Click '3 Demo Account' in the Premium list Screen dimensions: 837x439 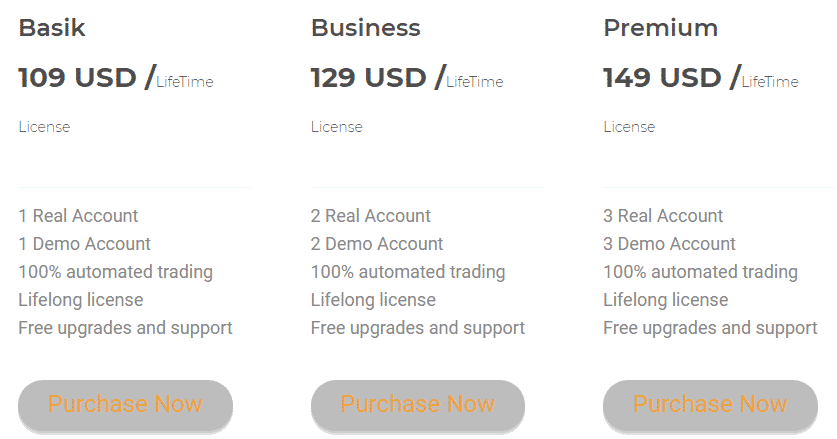669,244
